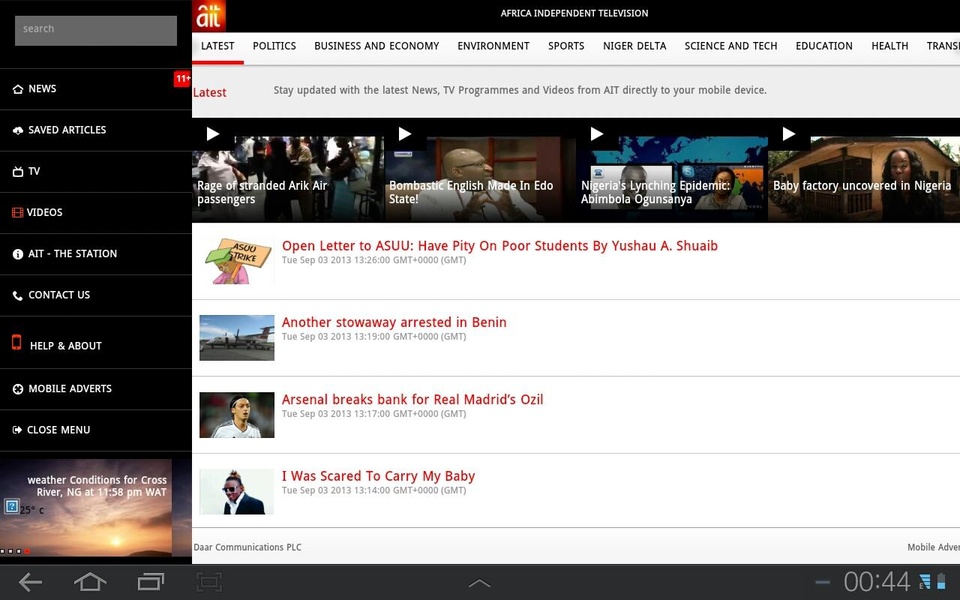Switch to the Politics tab
Viewport: 960px width, 600px height.
click(274, 46)
